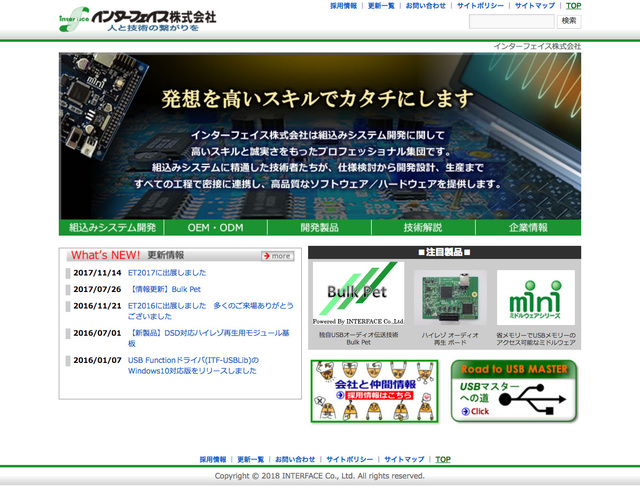Open 技術解説 navigation tab
The width and height of the screenshot is (640, 497).
[423, 227]
